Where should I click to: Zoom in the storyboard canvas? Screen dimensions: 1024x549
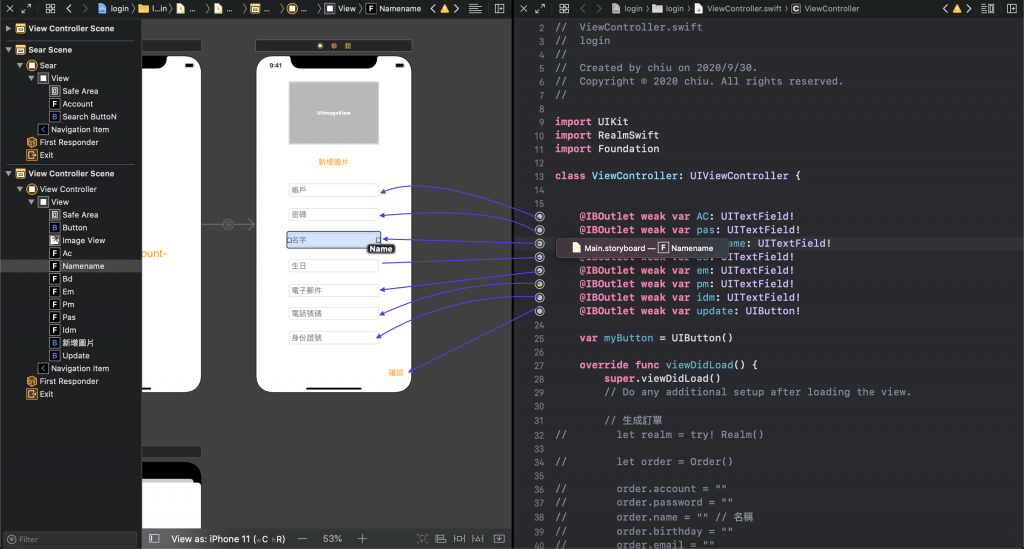[x=362, y=539]
